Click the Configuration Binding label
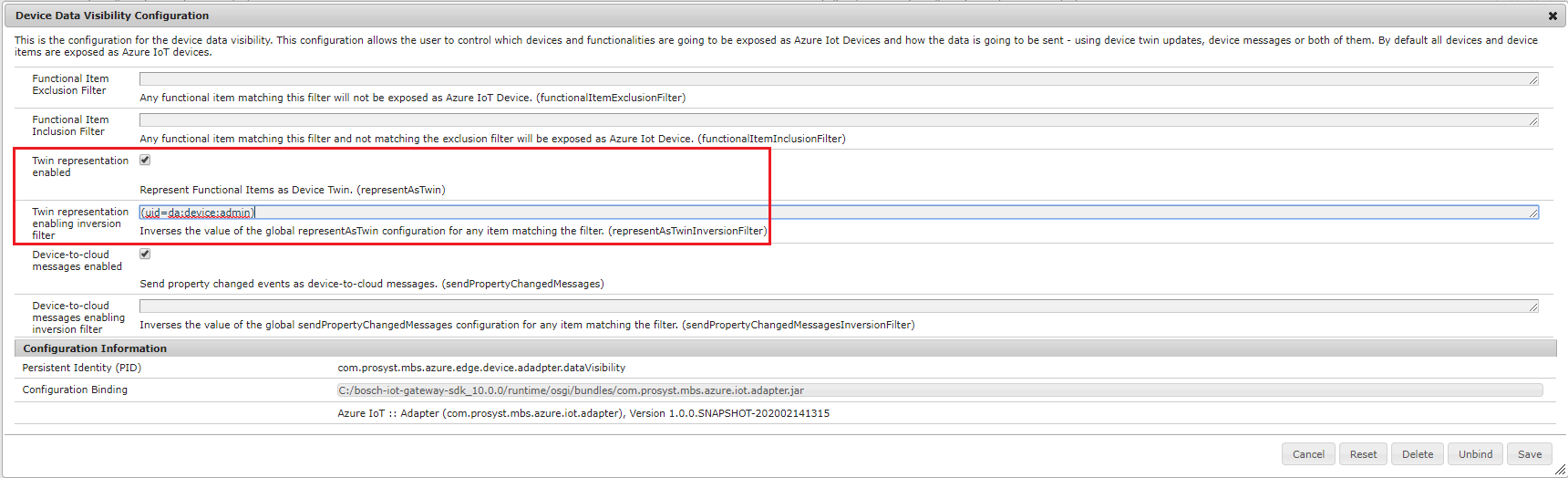This screenshot has height=478, width=1568. [x=75, y=390]
